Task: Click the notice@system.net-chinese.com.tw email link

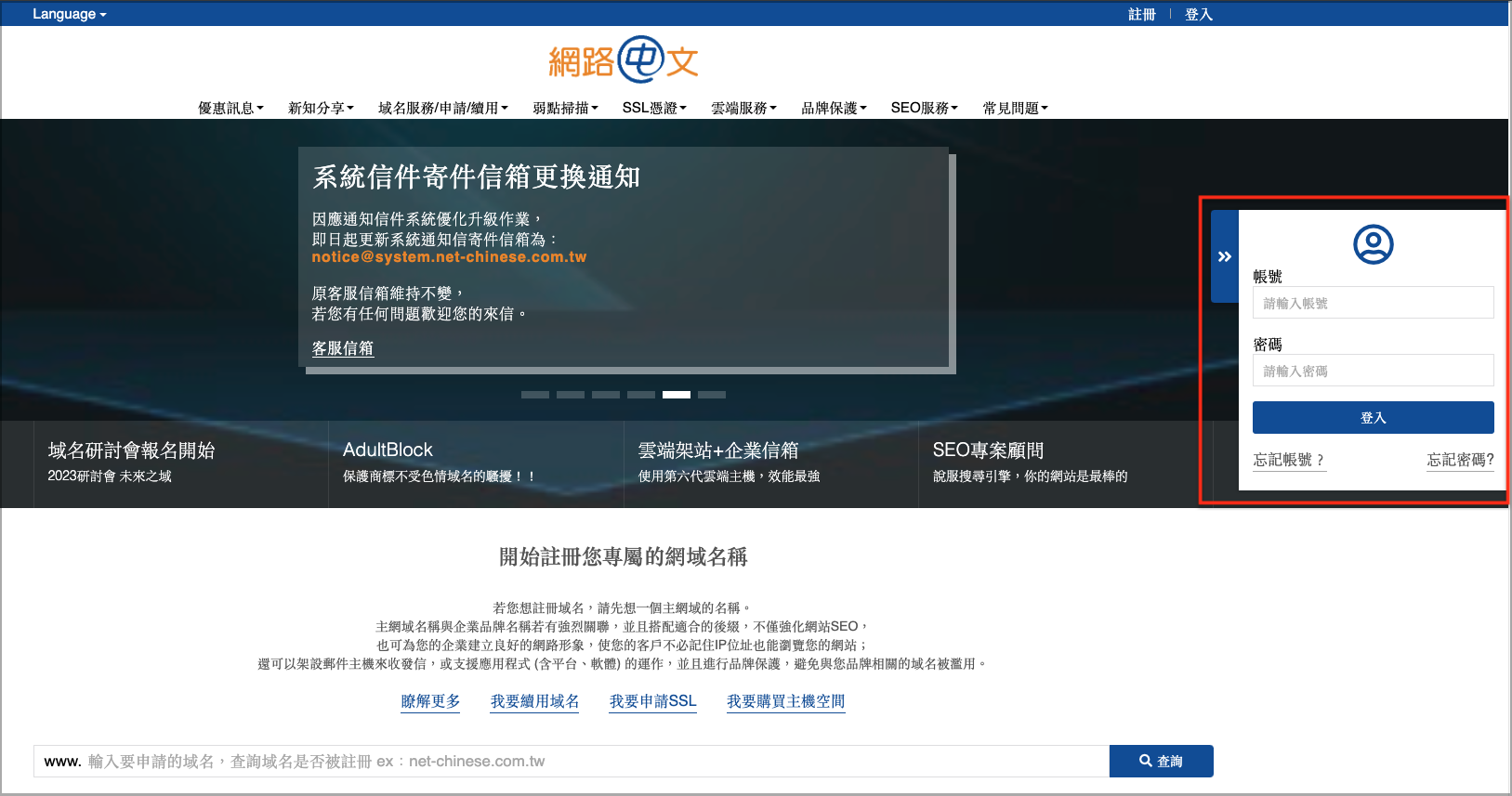Action: click(x=449, y=257)
